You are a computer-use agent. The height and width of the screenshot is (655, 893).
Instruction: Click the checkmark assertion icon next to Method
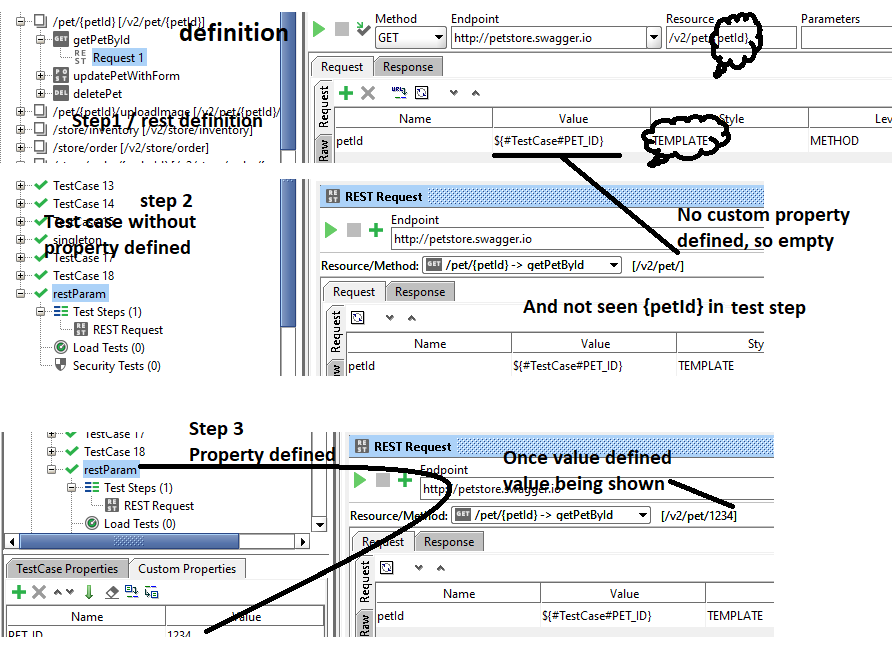coord(363,28)
